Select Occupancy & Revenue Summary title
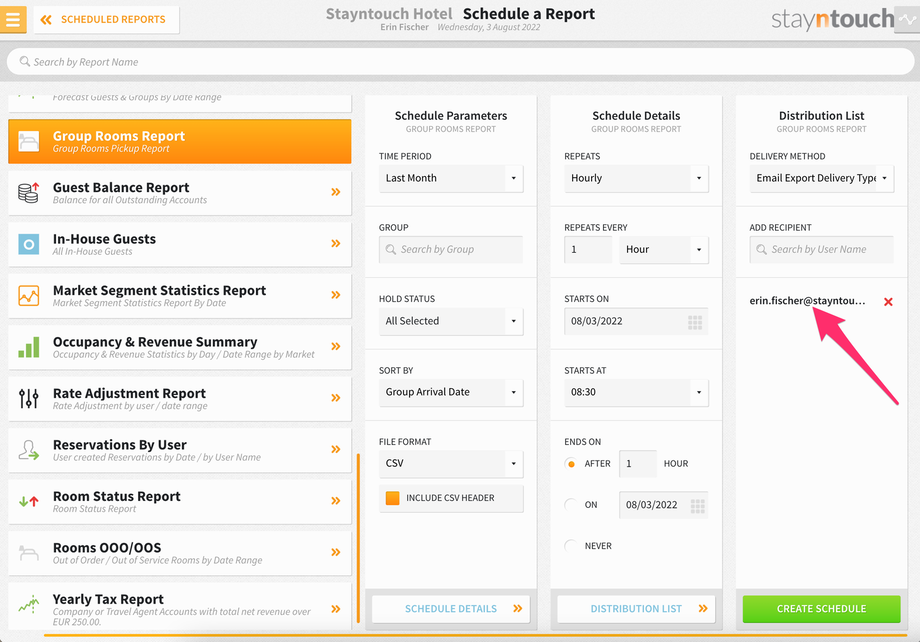Image resolution: width=920 pixels, height=642 pixels. pyautogui.click(x=155, y=342)
